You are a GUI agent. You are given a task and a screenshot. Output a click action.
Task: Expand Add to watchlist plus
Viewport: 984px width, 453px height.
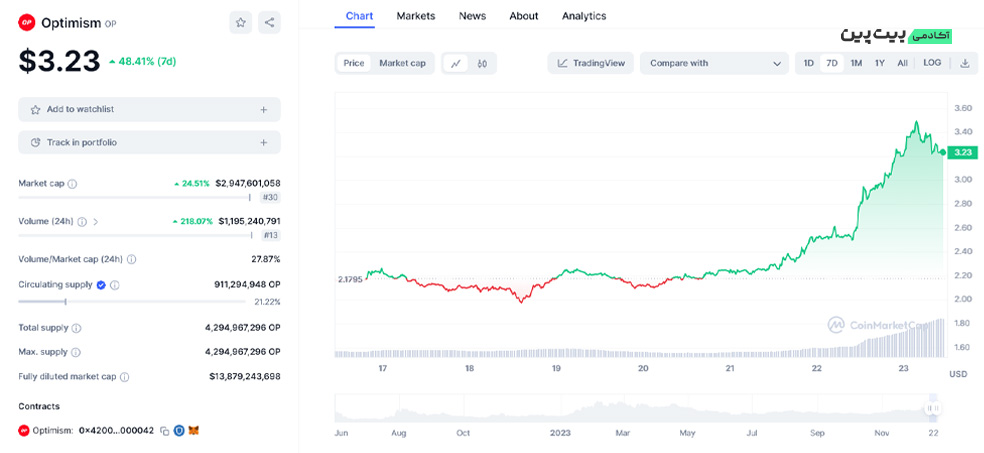click(263, 109)
